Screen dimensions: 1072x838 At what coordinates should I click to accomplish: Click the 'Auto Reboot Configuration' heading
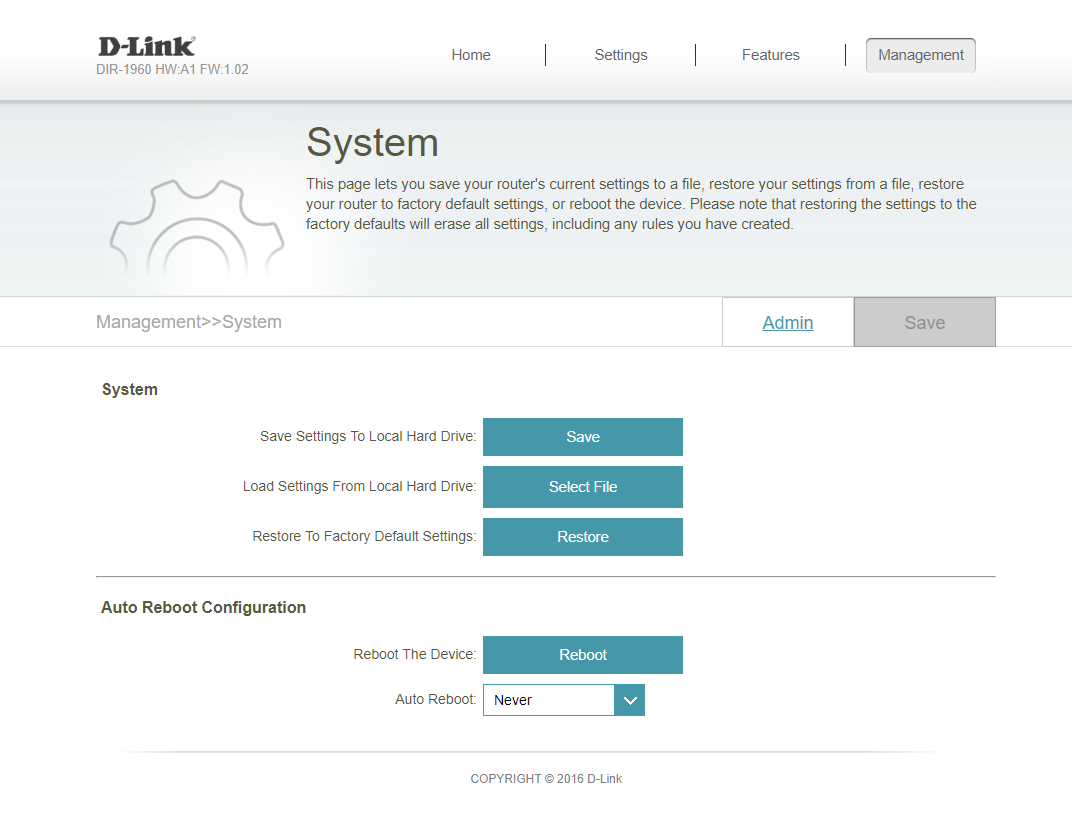tap(203, 607)
